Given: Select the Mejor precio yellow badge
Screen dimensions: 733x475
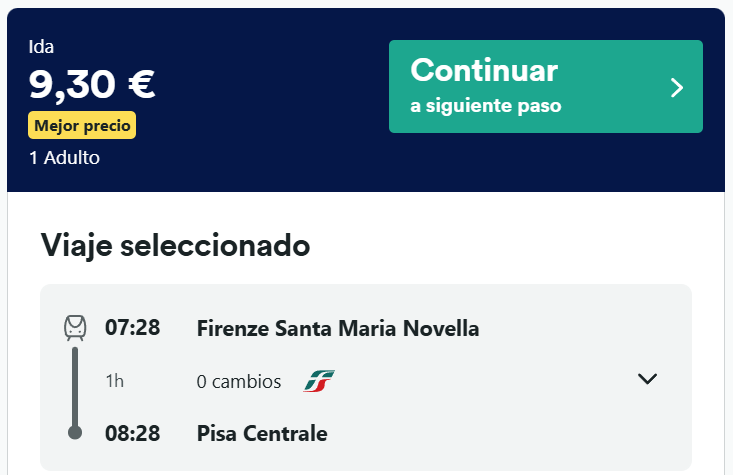Looking at the screenshot, I should coord(82,125).
